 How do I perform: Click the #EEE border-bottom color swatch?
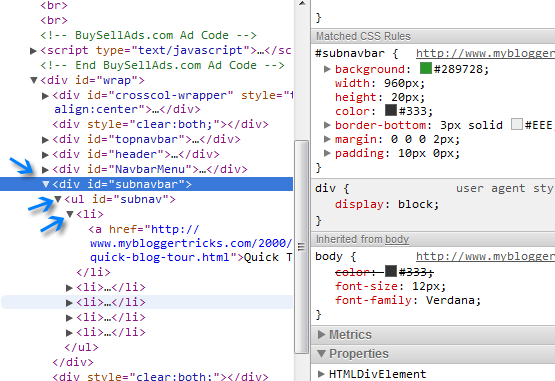coord(517,124)
